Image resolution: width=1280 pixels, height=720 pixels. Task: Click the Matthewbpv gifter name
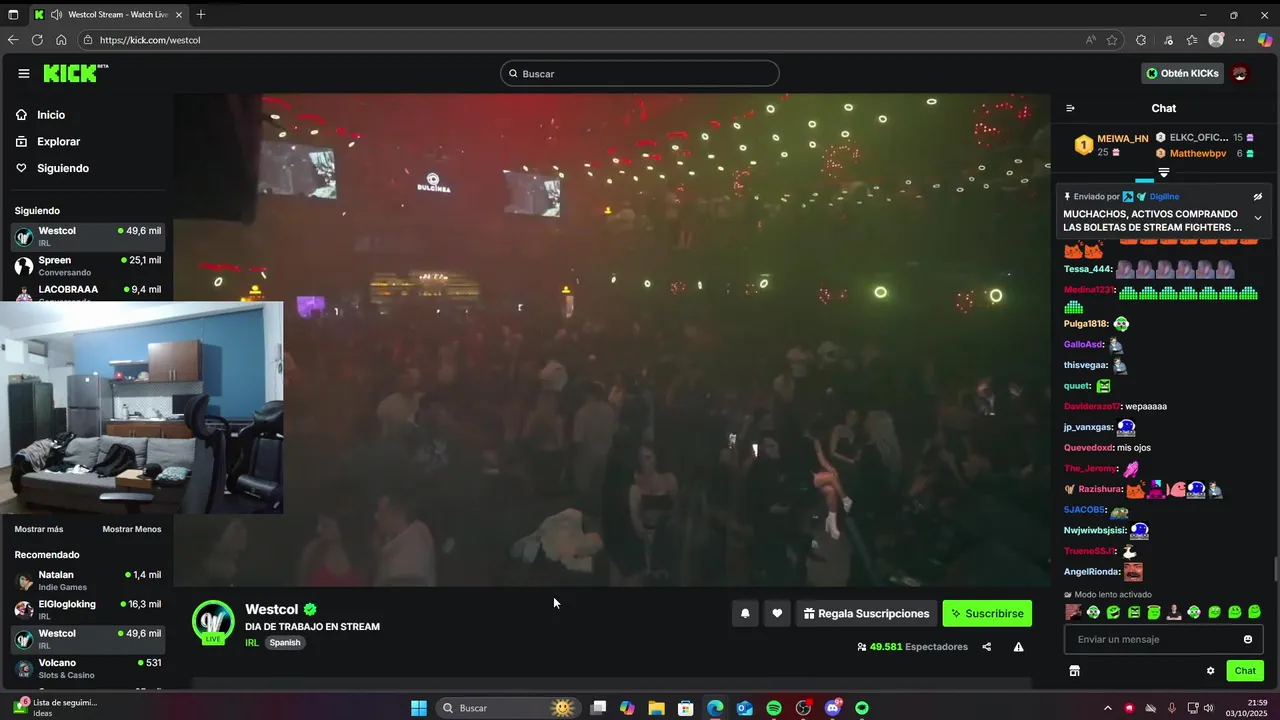pos(1198,153)
